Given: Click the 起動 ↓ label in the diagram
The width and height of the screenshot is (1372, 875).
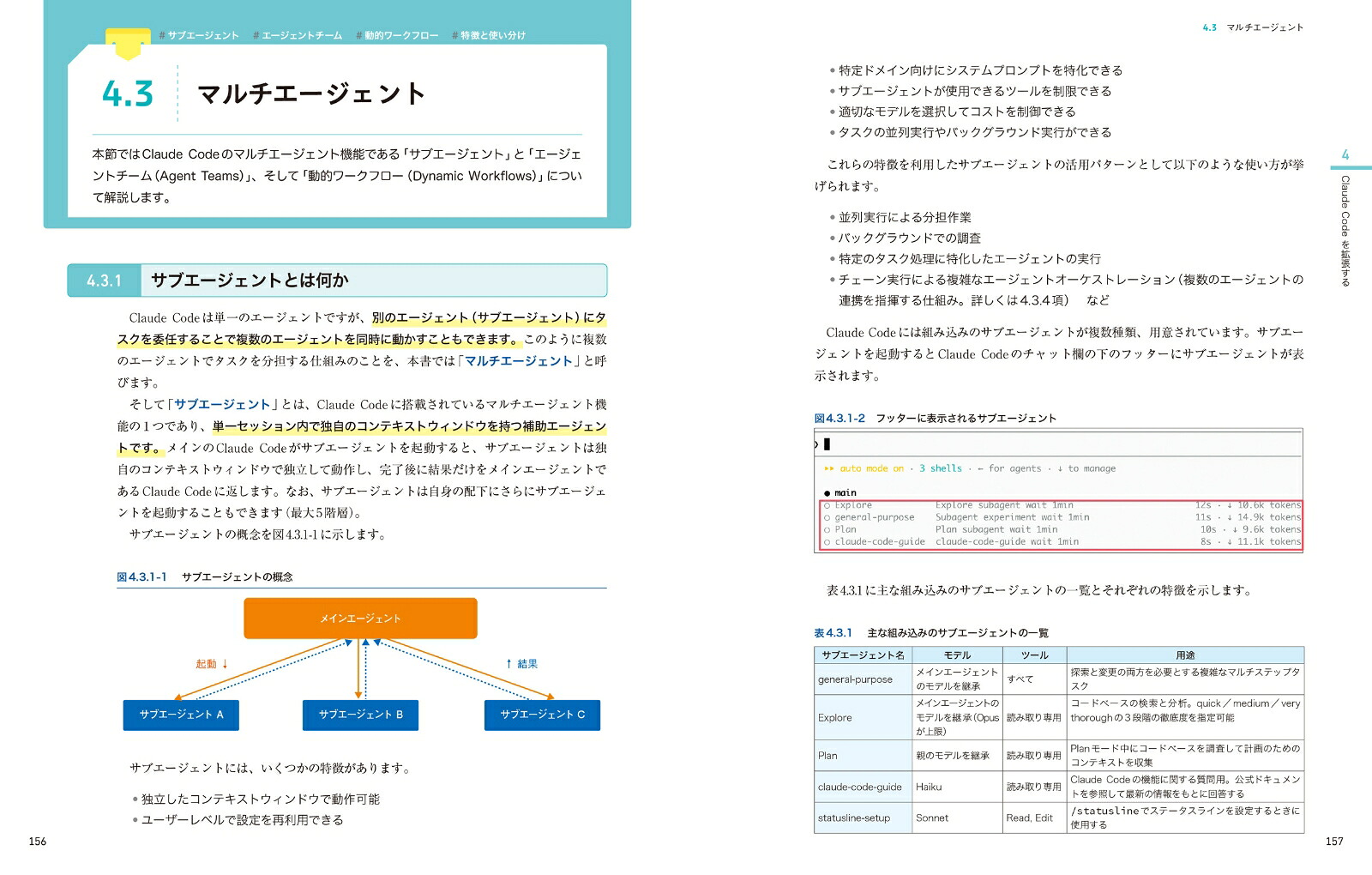Looking at the screenshot, I should tap(212, 663).
